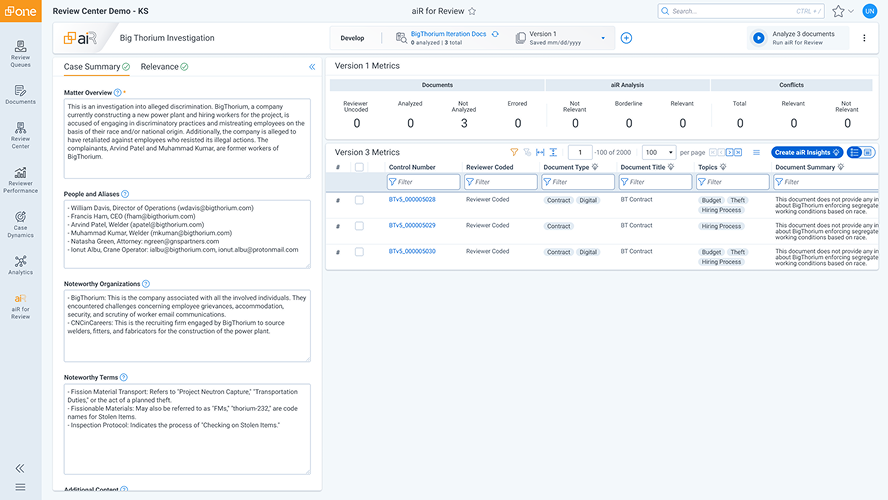Image resolution: width=888 pixels, height=500 pixels.
Task: Open the user avatar UN menu
Action: 869,11
